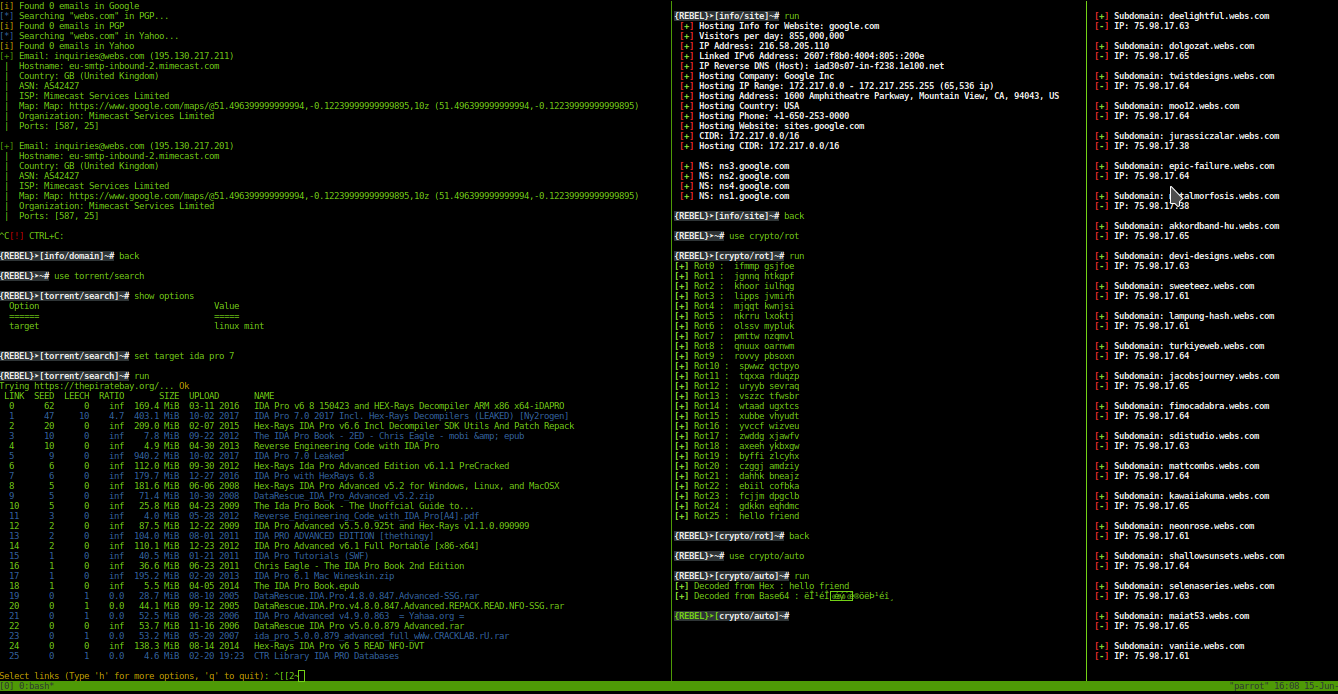Click the Linked IPv6 Address line
The width and height of the screenshot is (1338, 694).
[x=802, y=56]
